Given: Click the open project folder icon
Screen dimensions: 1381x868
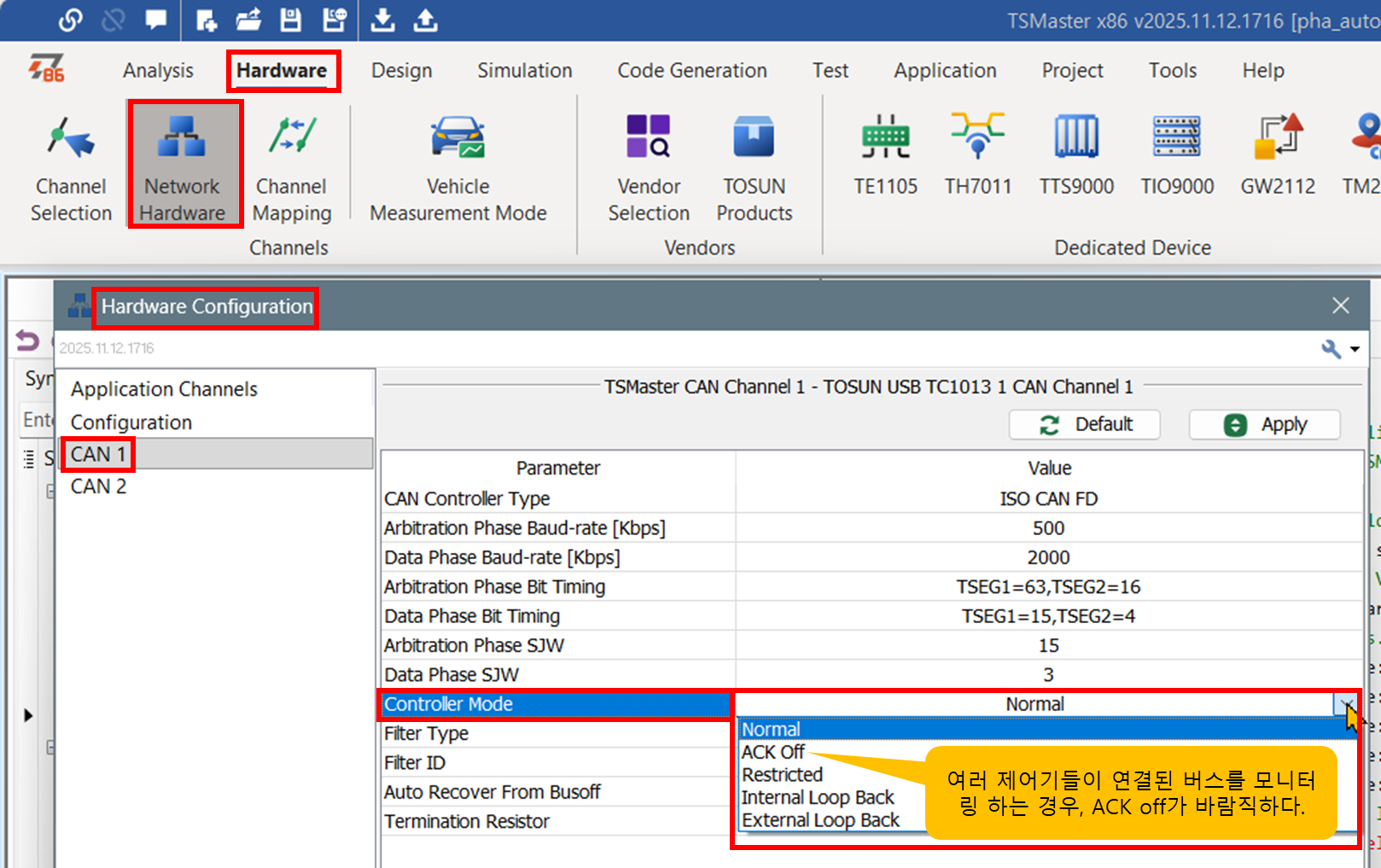Looking at the screenshot, I should point(248,20).
